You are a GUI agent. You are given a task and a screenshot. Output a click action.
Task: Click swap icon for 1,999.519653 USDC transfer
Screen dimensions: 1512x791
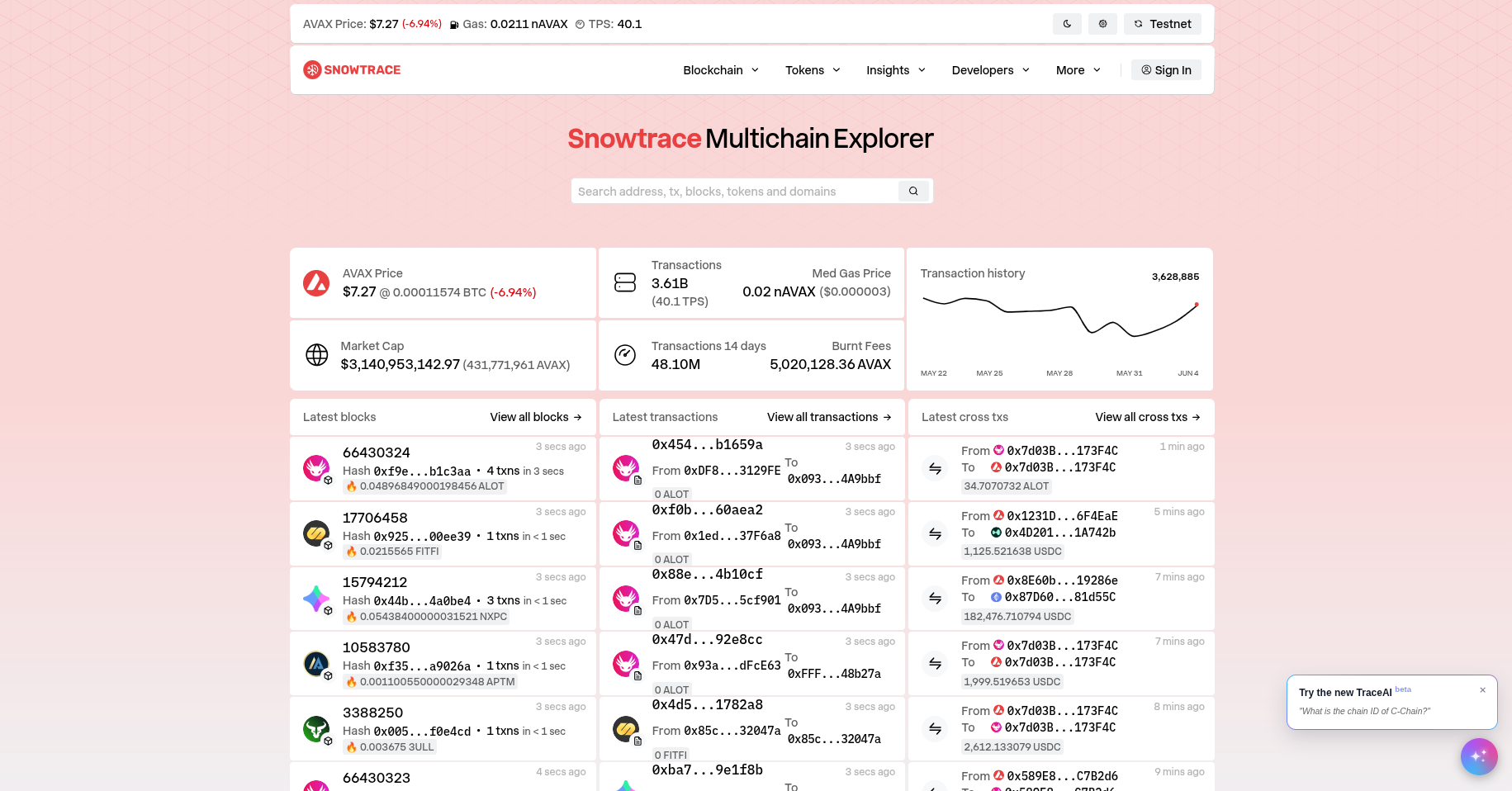[935, 663]
